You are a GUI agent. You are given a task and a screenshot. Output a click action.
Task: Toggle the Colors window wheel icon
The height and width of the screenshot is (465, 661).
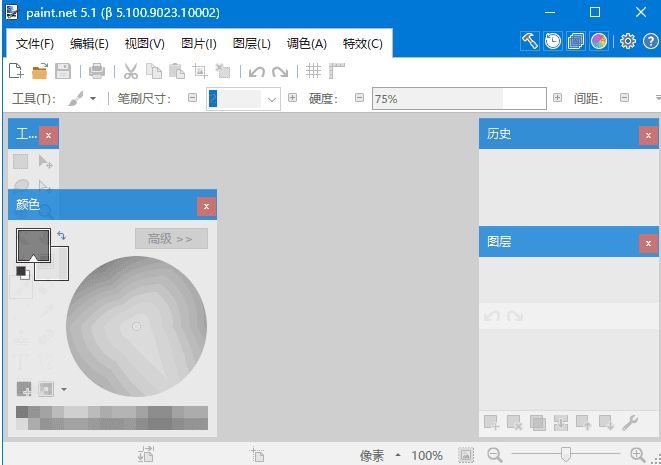pos(599,41)
